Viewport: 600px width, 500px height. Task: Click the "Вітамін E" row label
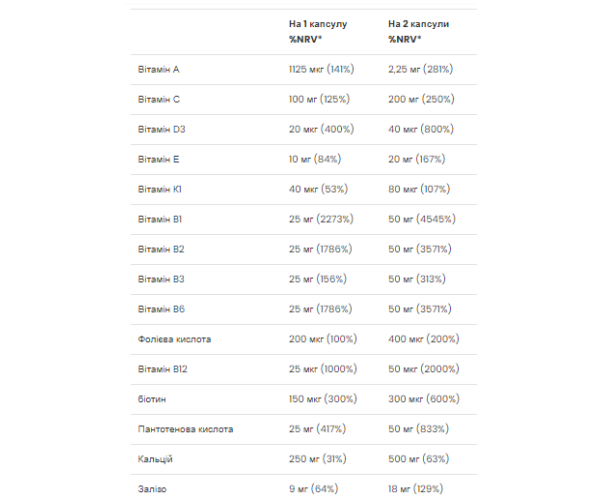coord(158,160)
